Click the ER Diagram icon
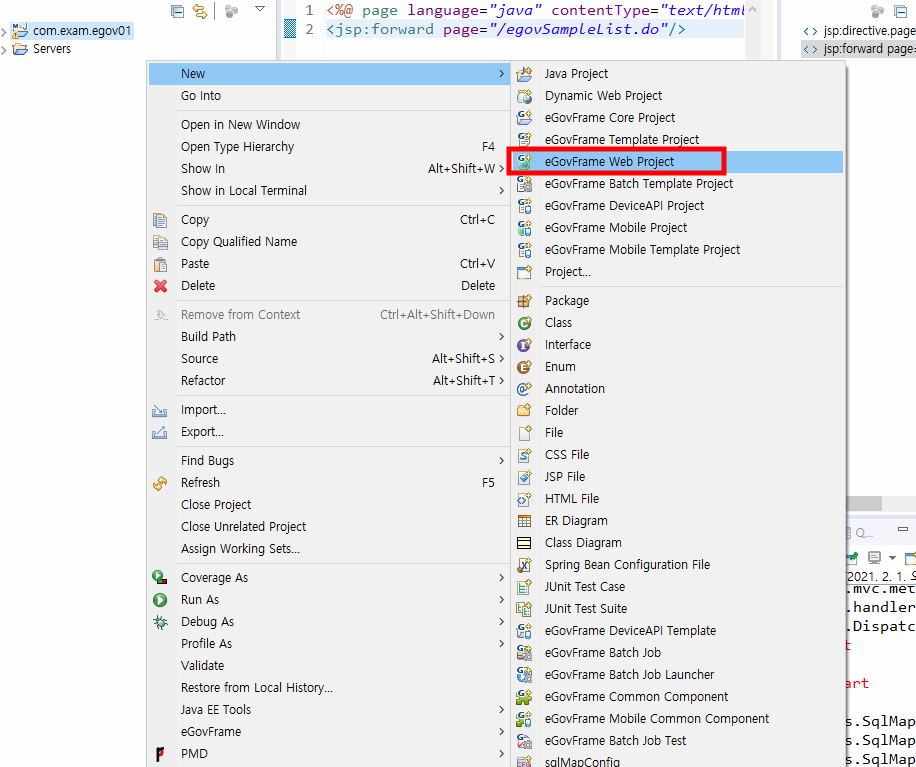The height and width of the screenshot is (767, 916). click(525, 520)
